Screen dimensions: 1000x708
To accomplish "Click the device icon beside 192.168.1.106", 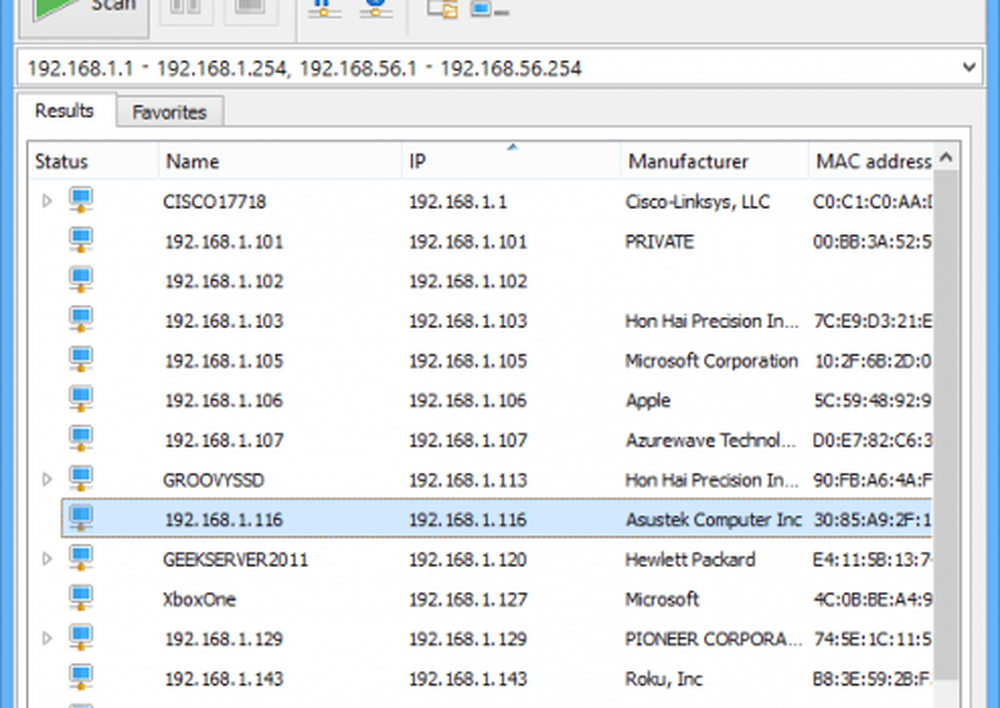I will pyautogui.click(x=81, y=400).
